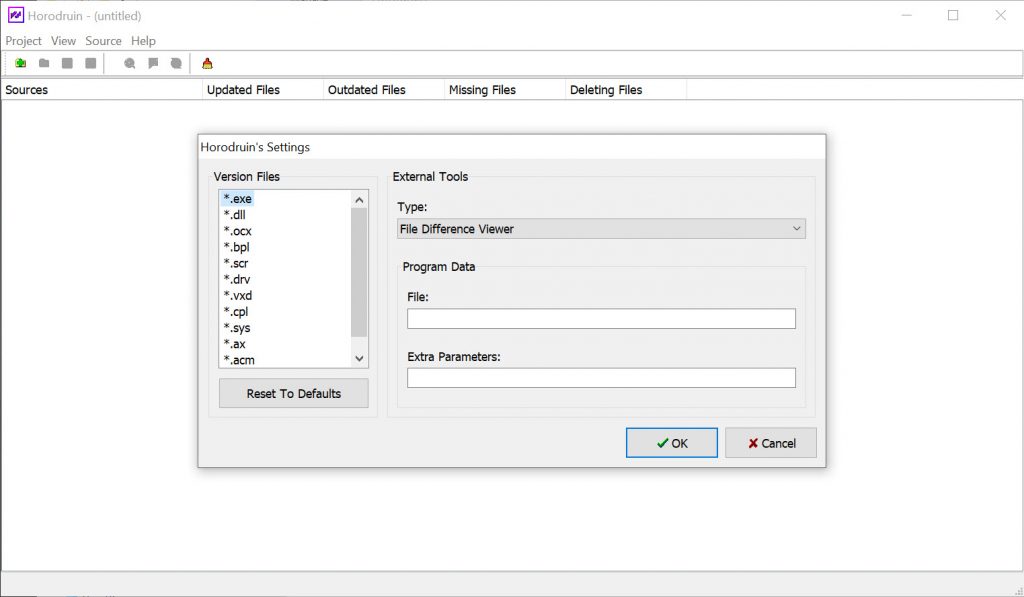Image resolution: width=1024 pixels, height=597 pixels.
Task: Select *.acm in Version Files list
Action: [x=239, y=360]
